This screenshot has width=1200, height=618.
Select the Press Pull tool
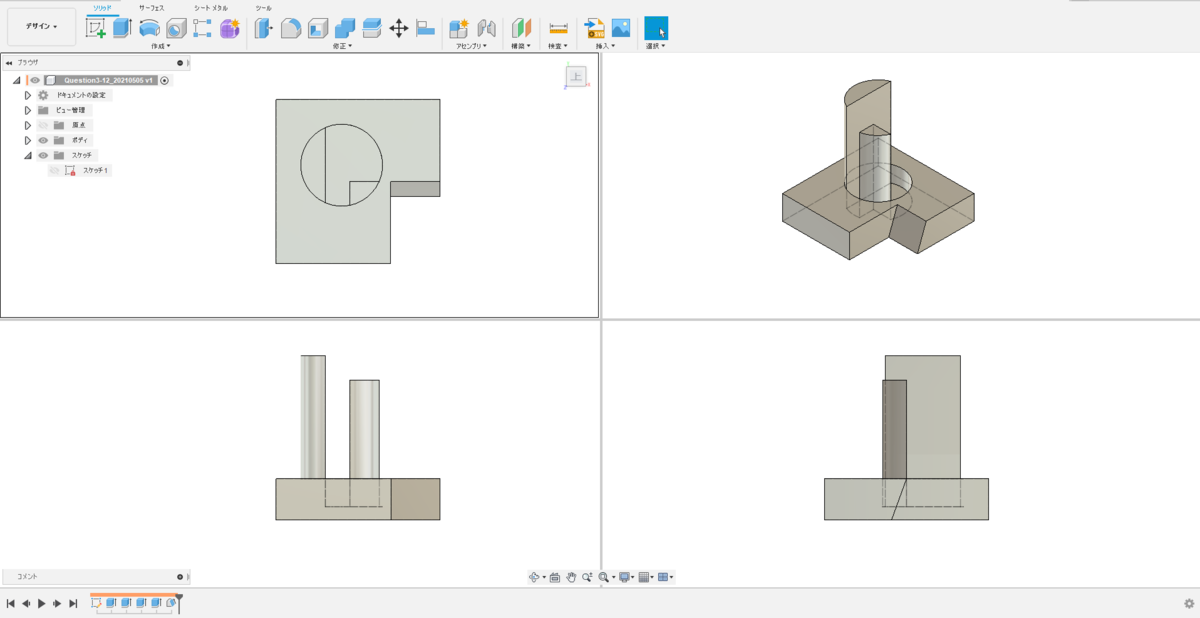(x=264, y=28)
